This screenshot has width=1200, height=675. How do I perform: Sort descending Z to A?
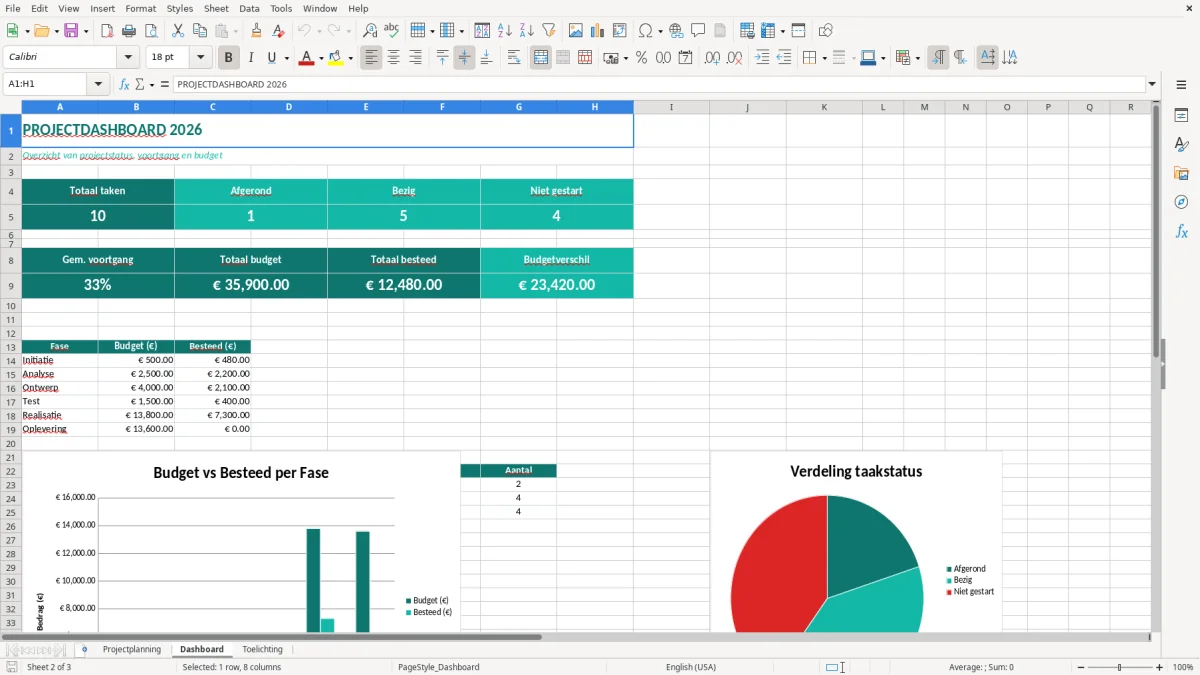(527, 31)
